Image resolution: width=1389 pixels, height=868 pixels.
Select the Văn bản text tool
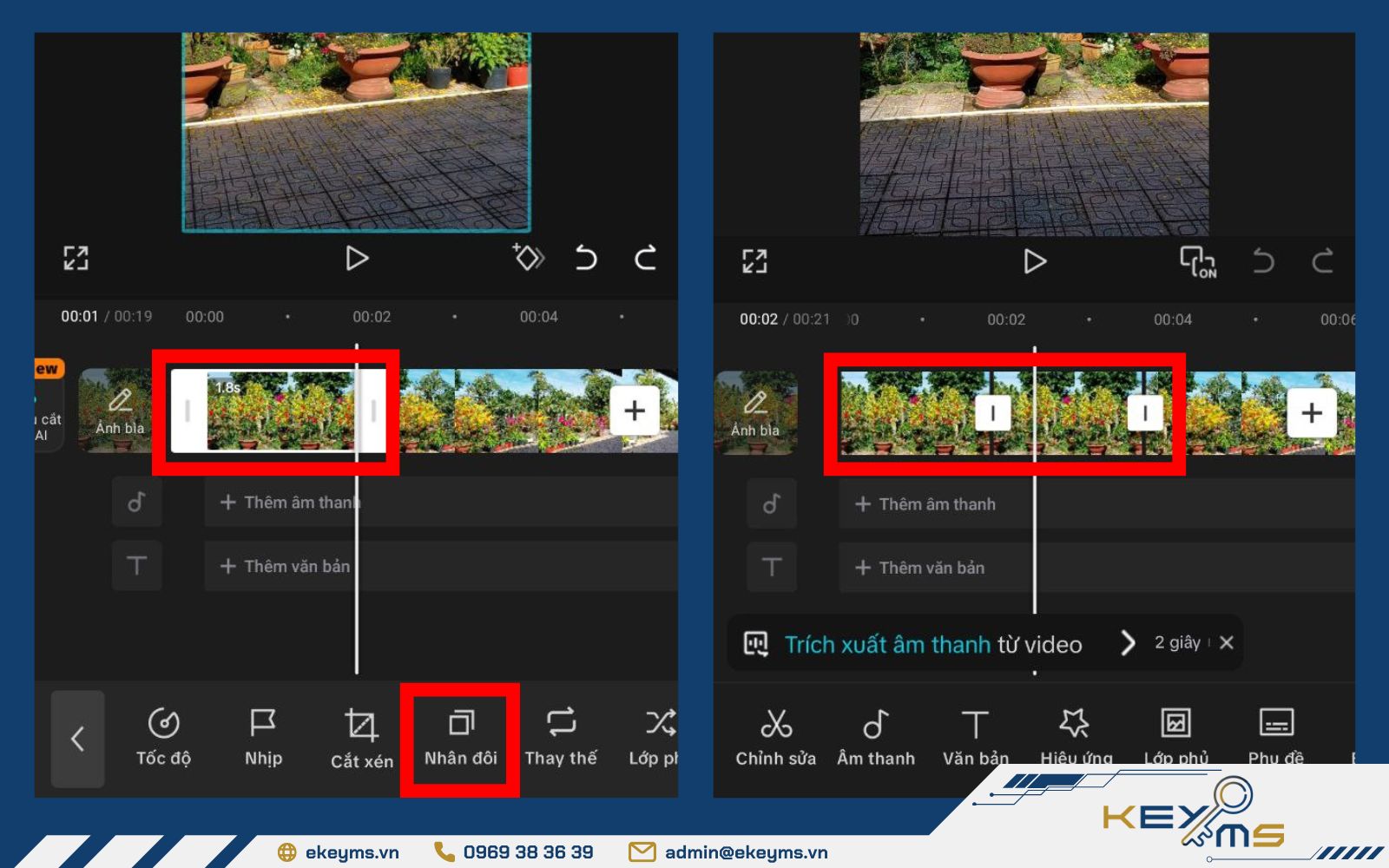coord(974,738)
